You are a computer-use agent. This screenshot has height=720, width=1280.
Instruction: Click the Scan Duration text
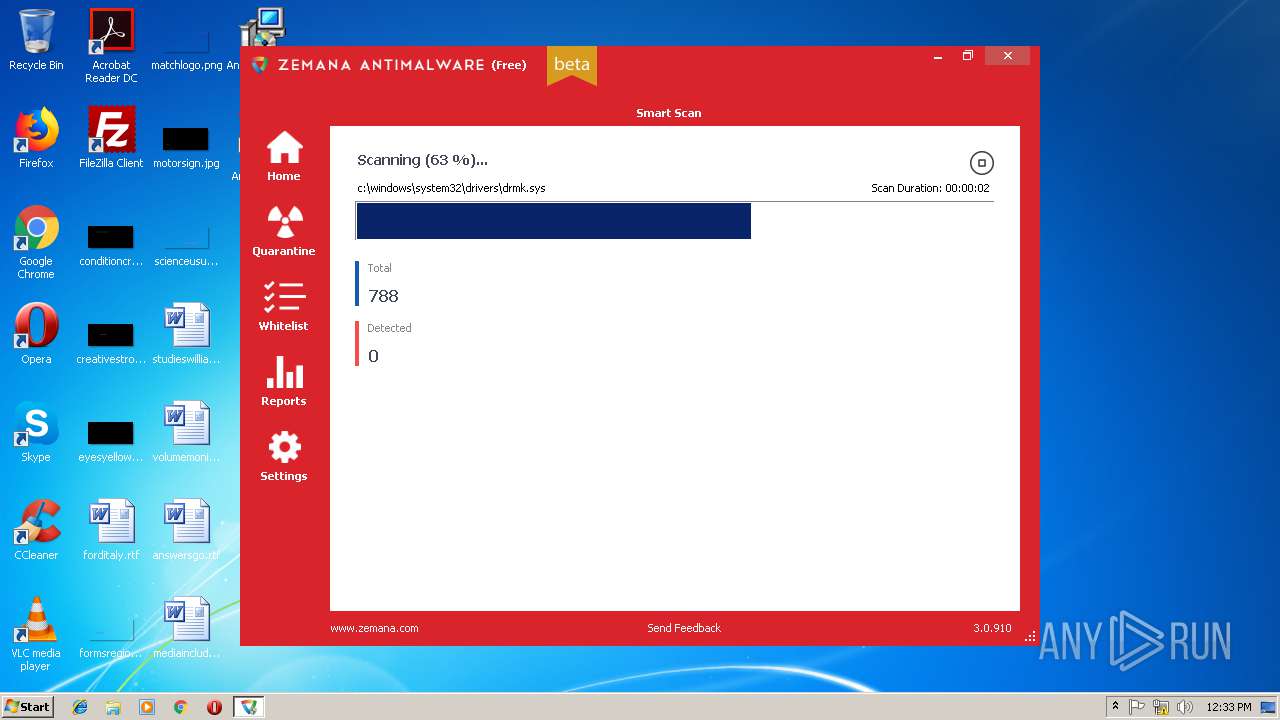[x=930, y=188]
